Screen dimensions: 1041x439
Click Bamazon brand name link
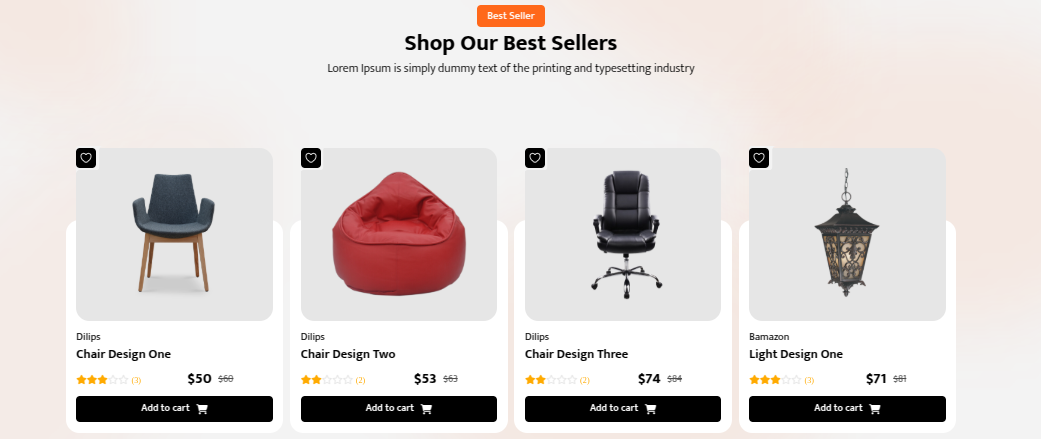pos(769,337)
